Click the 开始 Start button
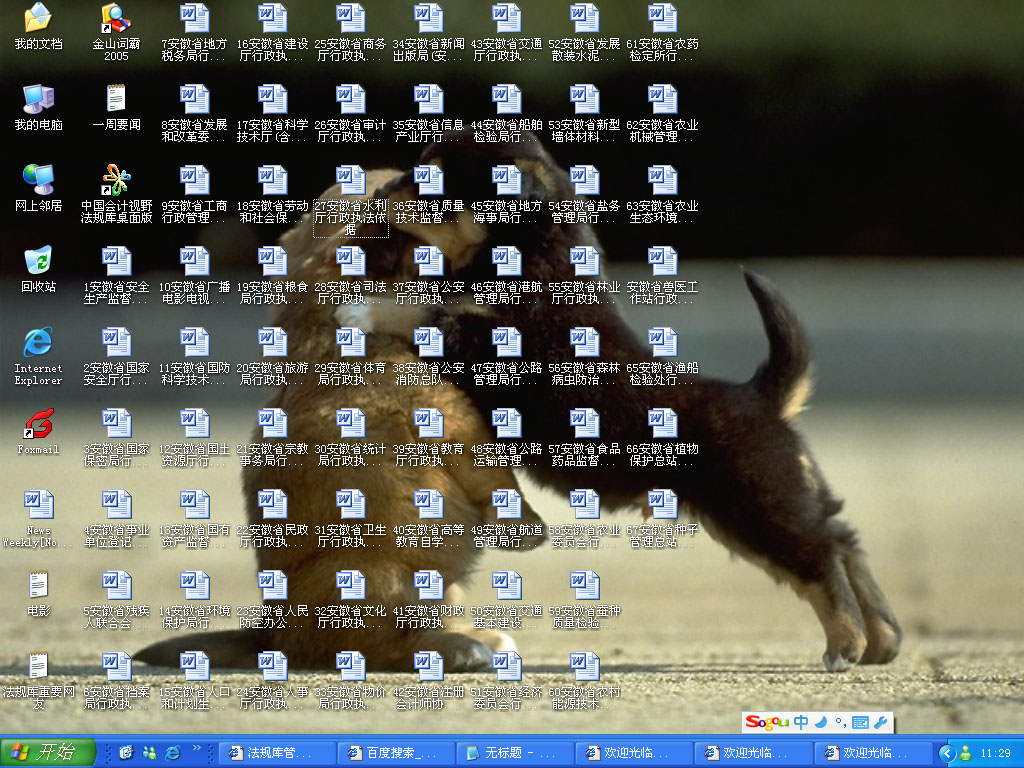 (x=47, y=752)
